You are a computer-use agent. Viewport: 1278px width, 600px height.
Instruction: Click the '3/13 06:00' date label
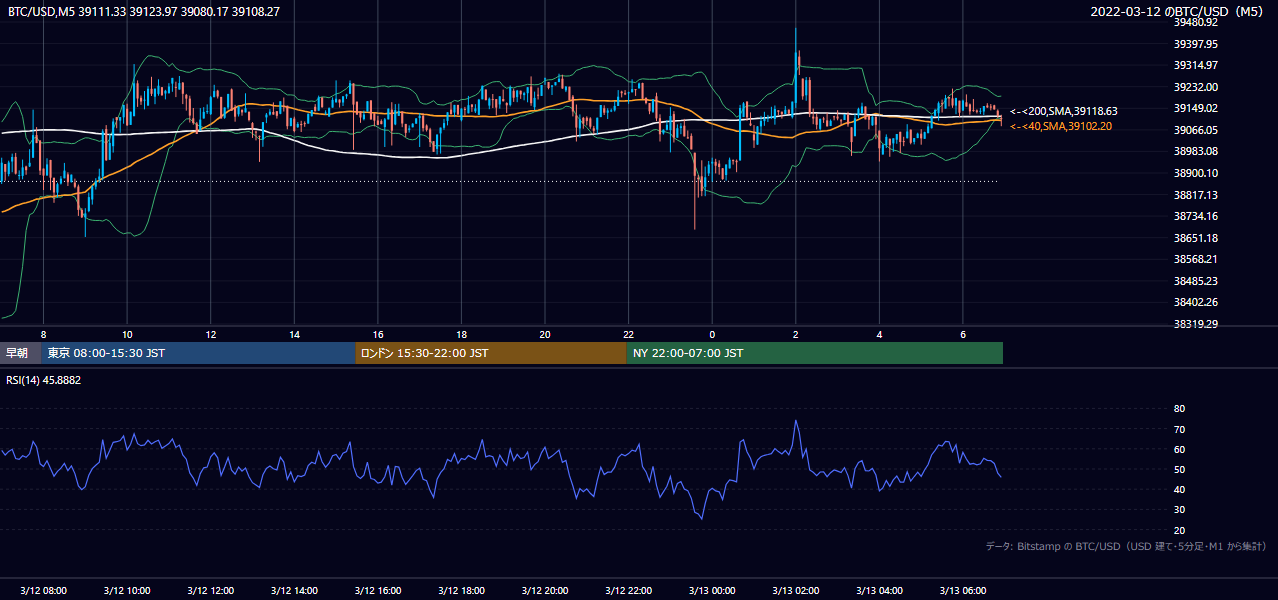pyautogui.click(x=962, y=591)
